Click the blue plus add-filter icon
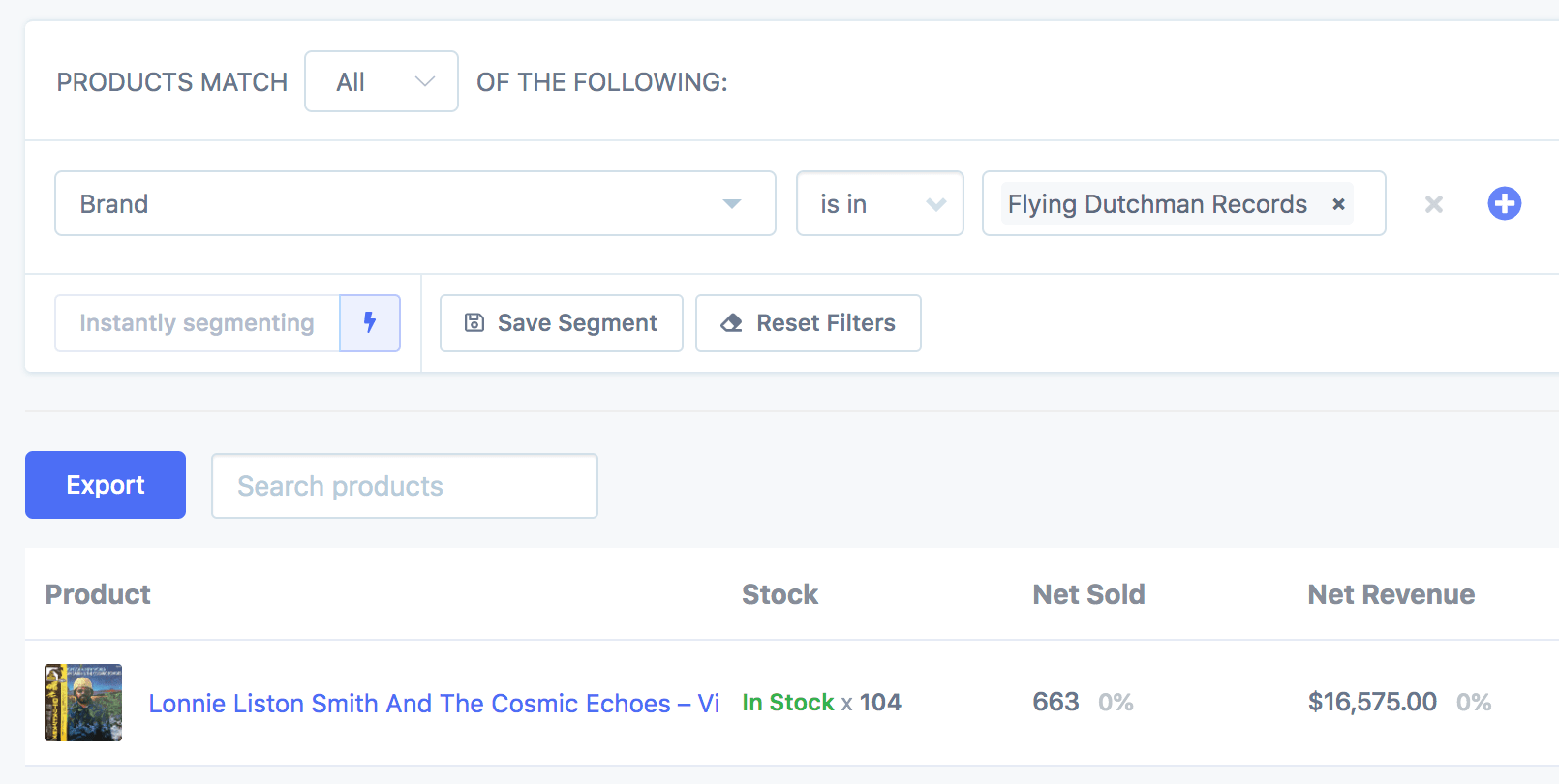The image size is (1559, 784). tap(1504, 203)
